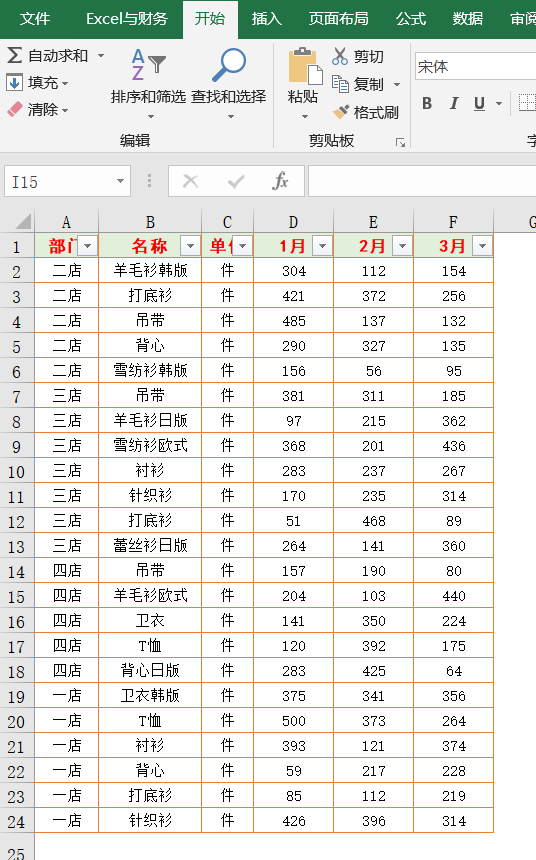
Task: Open the 3月 column filter dropdown
Action: point(482,246)
